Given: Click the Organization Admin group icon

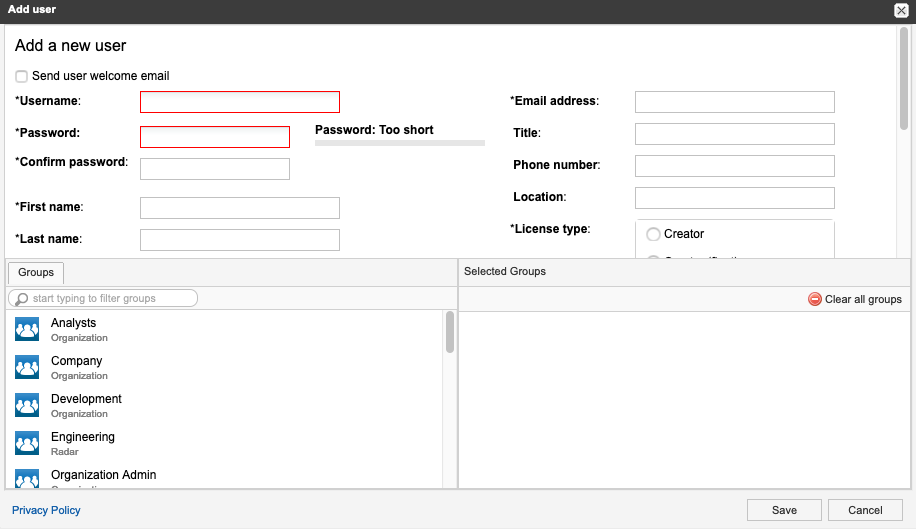Looking at the screenshot, I should 27,479.
